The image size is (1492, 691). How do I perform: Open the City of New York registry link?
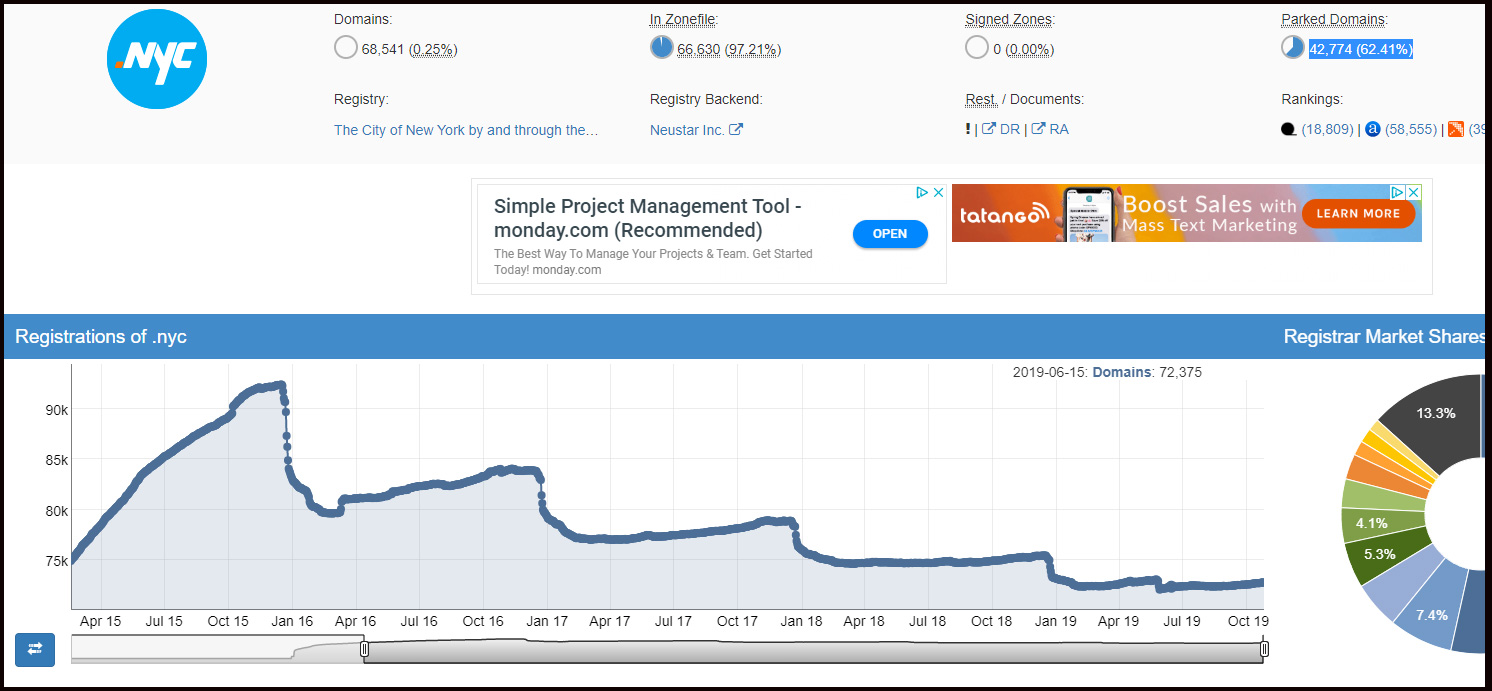click(x=466, y=130)
